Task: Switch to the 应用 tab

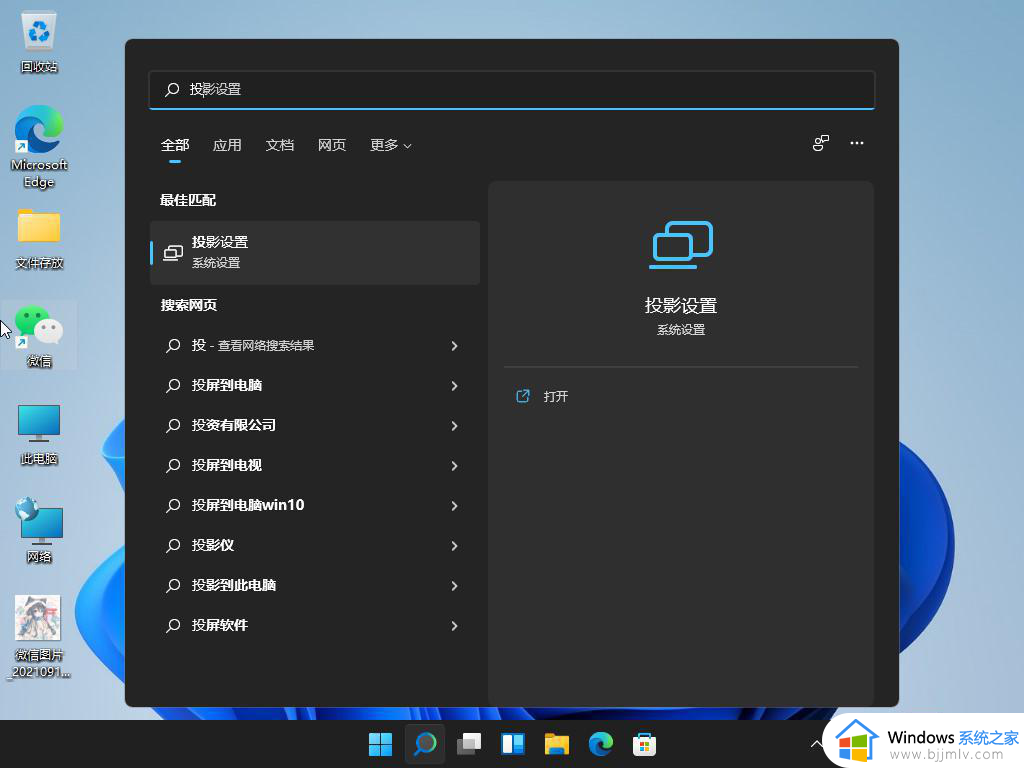Action: (x=227, y=145)
